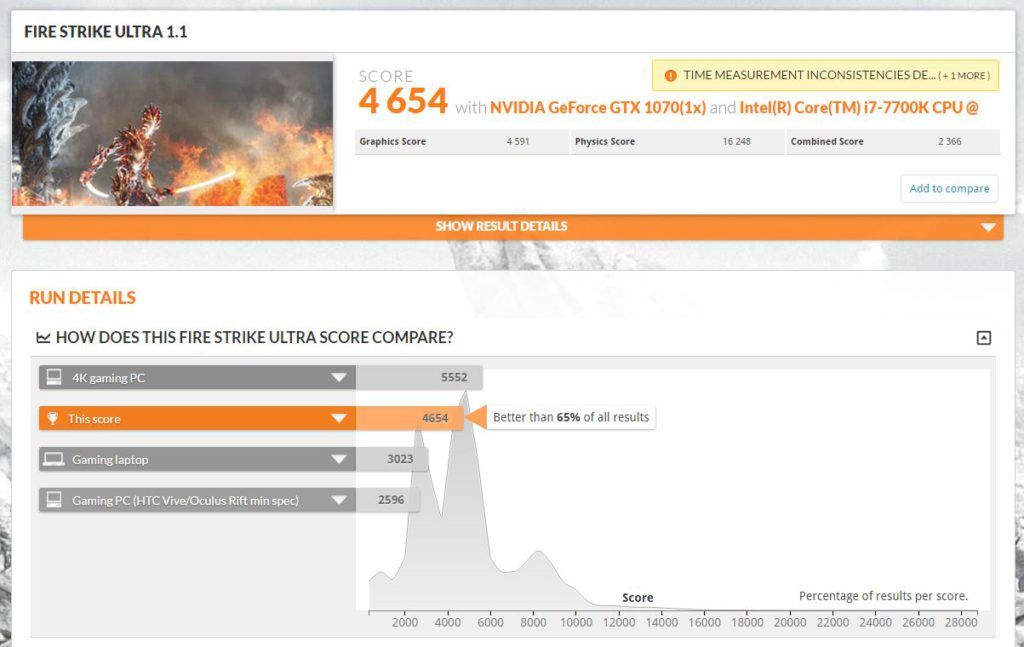Click the Fire Strike Ultra scene thumbnail
The width and height of the screenshot is (1024, 647).
(x=172, y=134)
